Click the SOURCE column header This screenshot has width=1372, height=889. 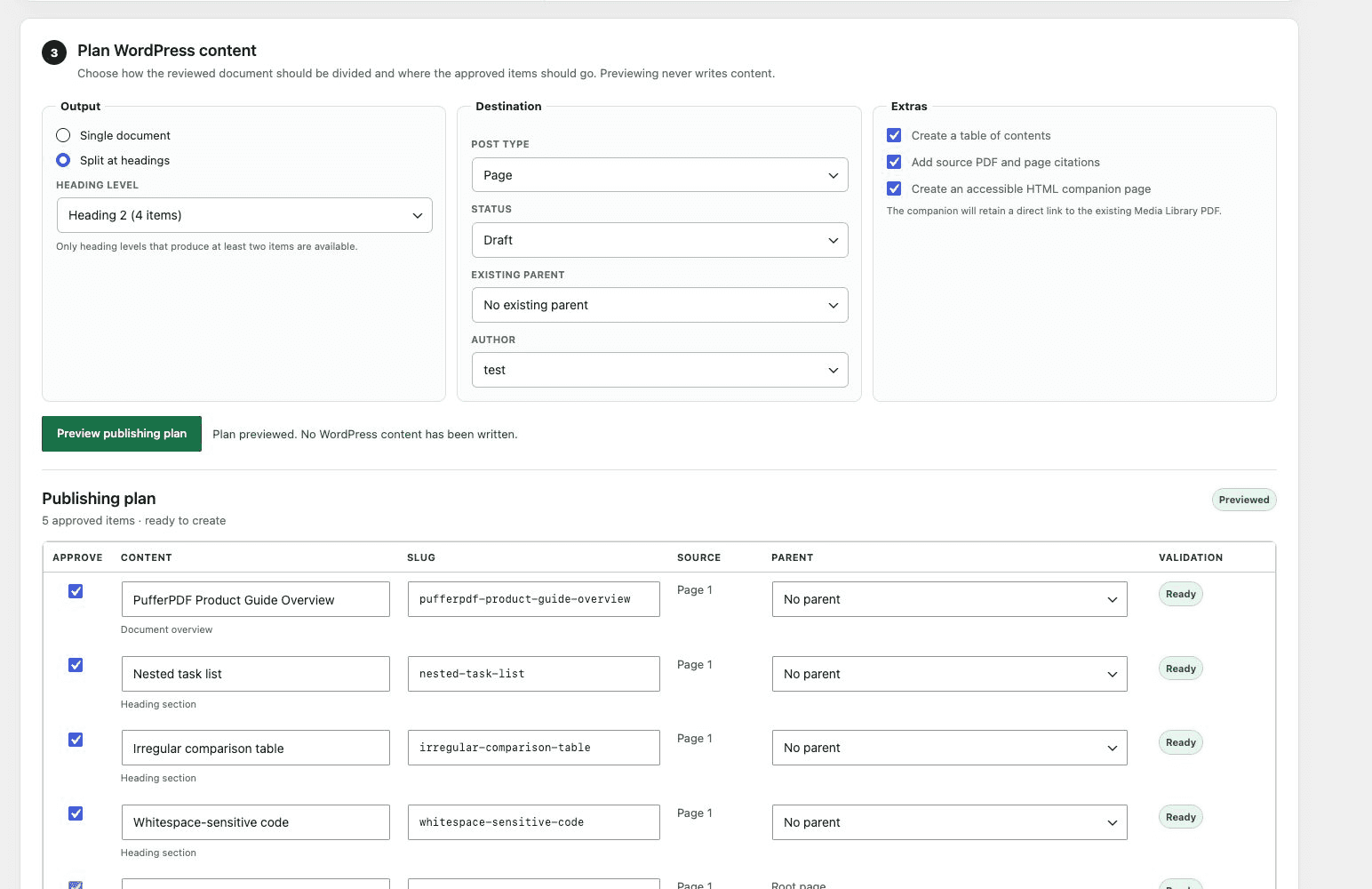[698, 557]
